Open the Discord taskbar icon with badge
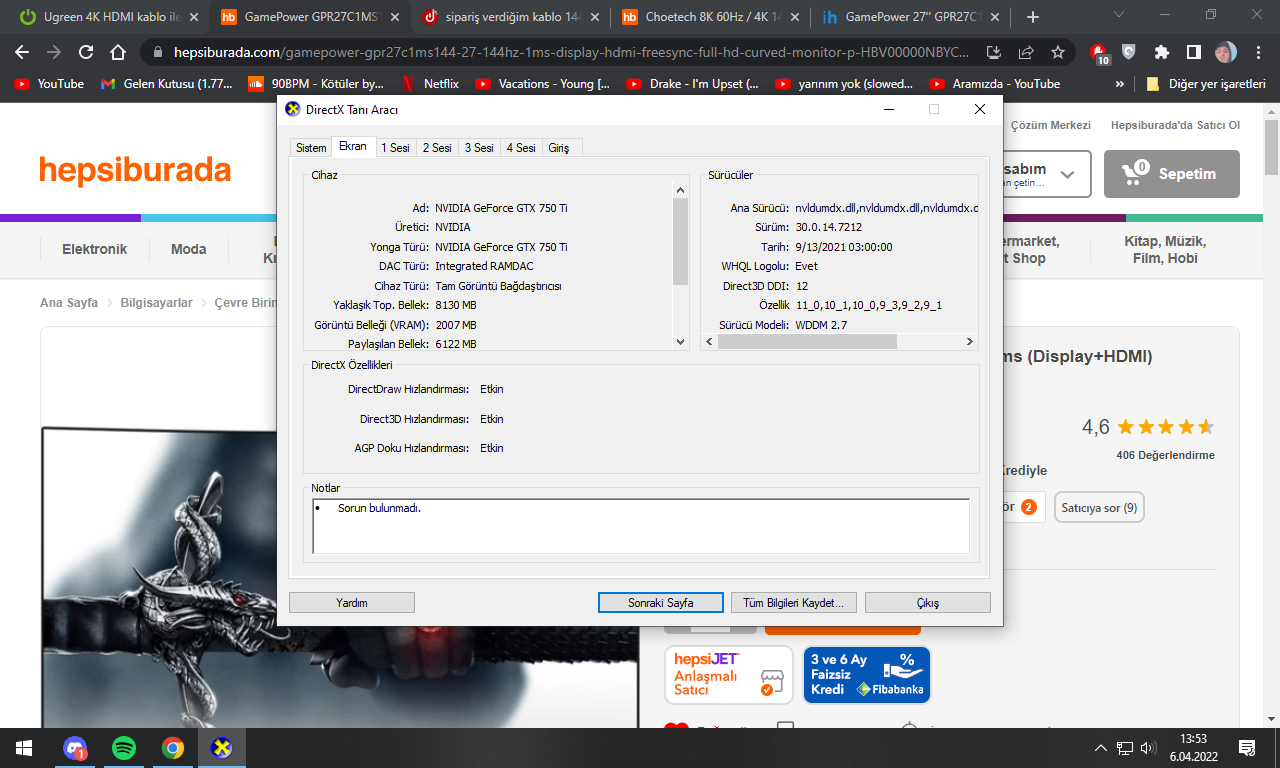Viewport: 1280px width, 768px height. (75, 748)
